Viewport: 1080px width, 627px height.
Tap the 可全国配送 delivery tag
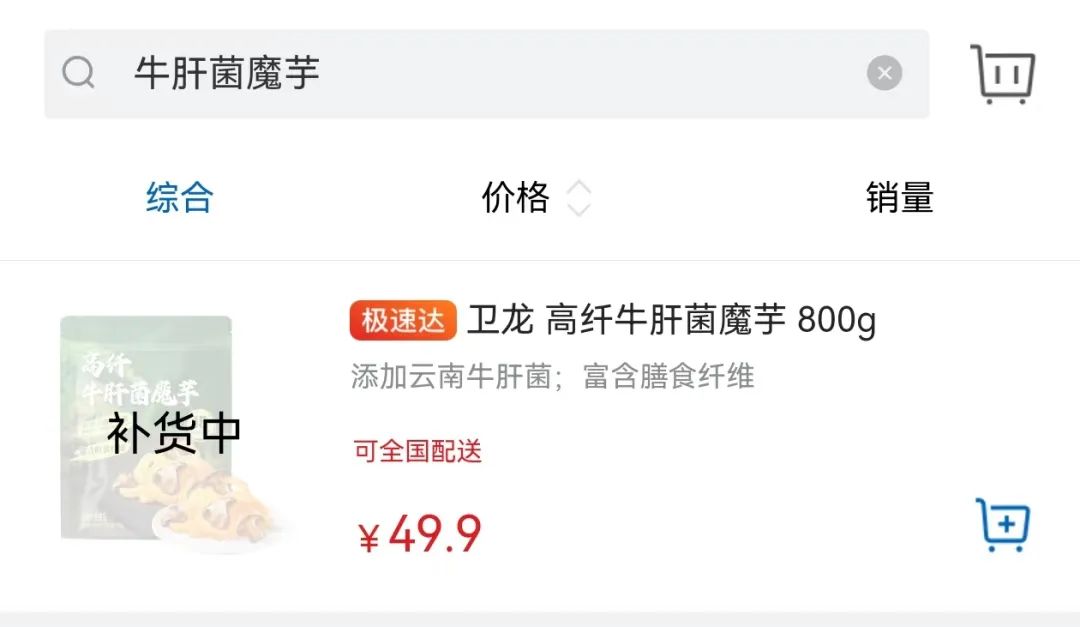click(x=417, y=451)
